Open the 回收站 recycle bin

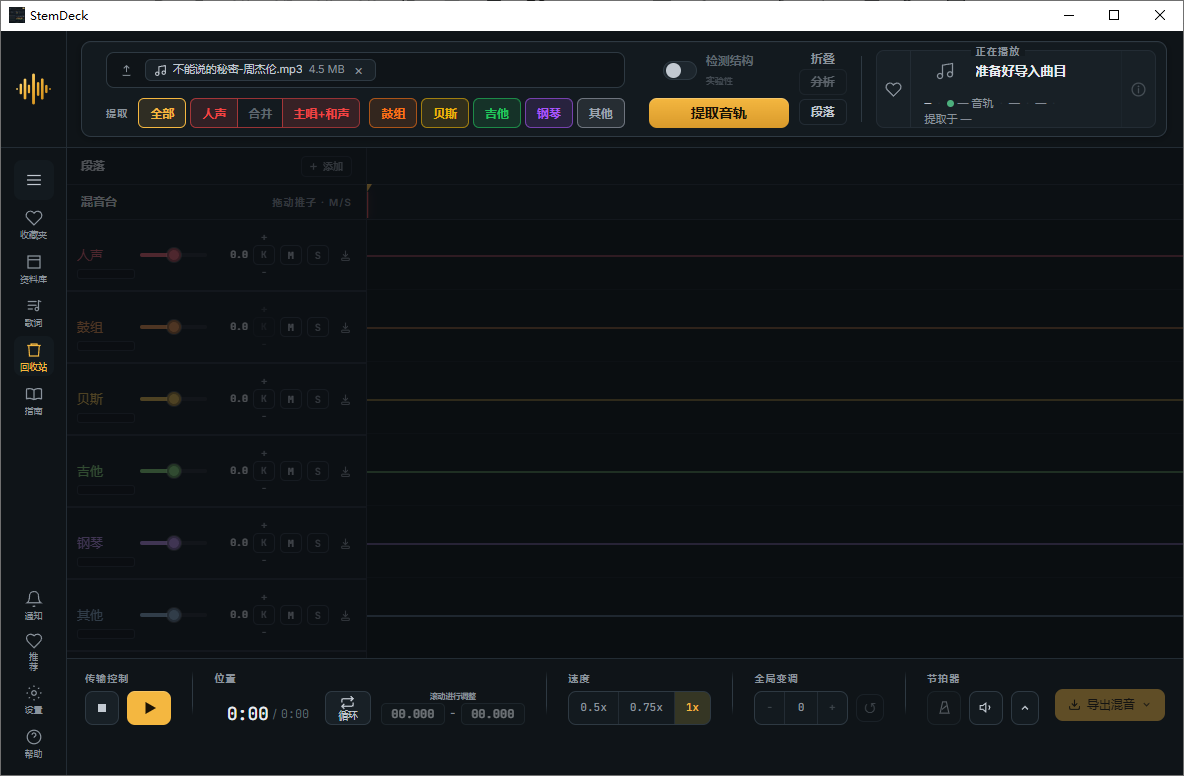coord(34,357)
